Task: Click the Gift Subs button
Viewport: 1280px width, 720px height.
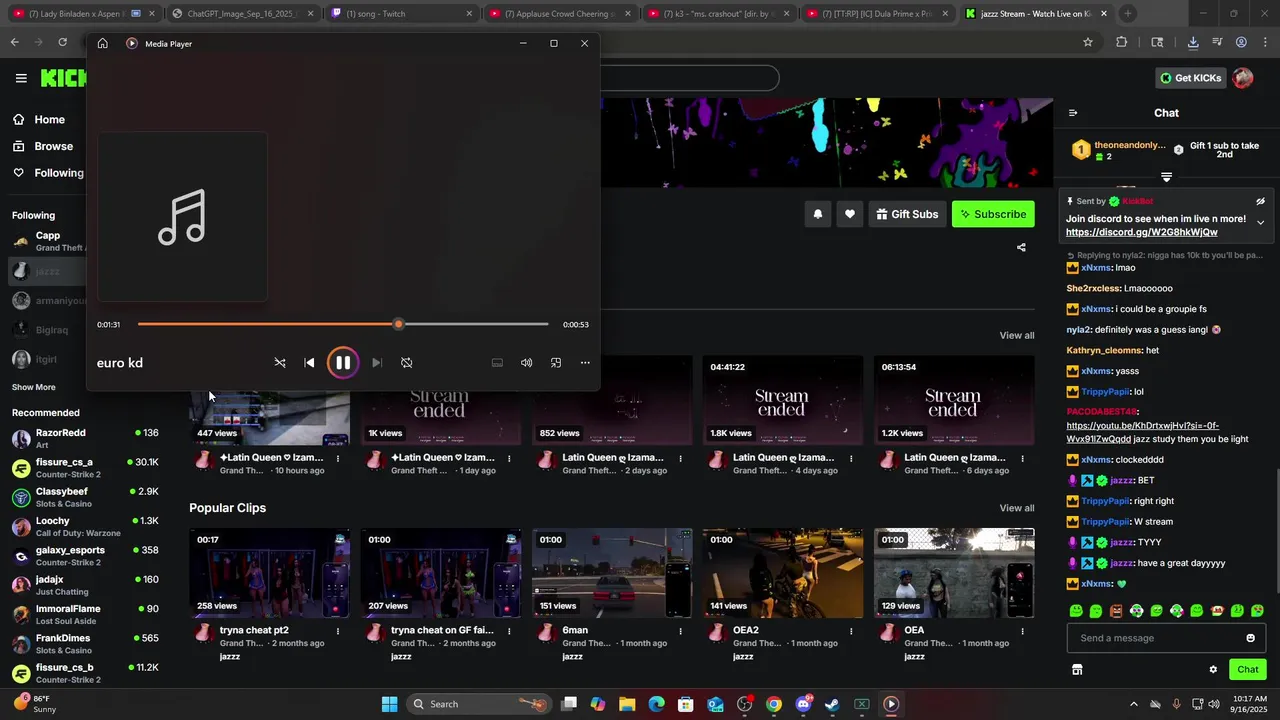Action: (907, 214)
